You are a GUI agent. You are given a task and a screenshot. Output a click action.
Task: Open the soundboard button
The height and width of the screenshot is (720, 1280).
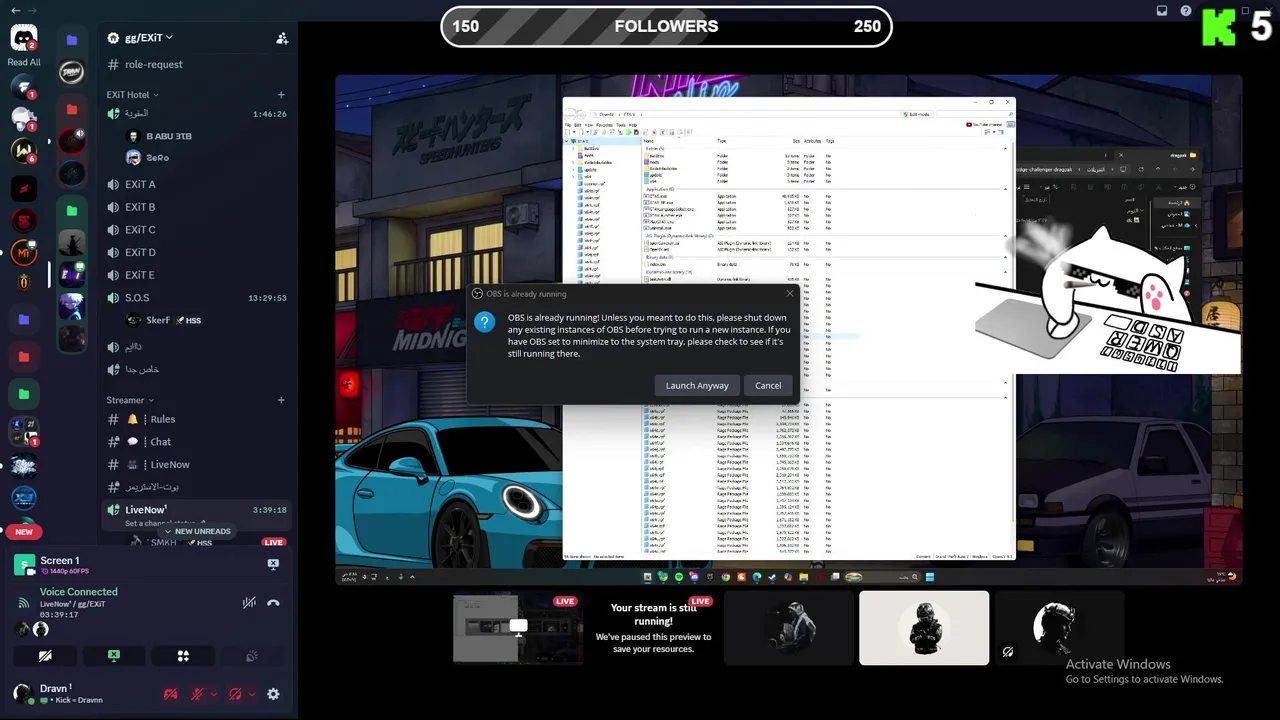252,656
